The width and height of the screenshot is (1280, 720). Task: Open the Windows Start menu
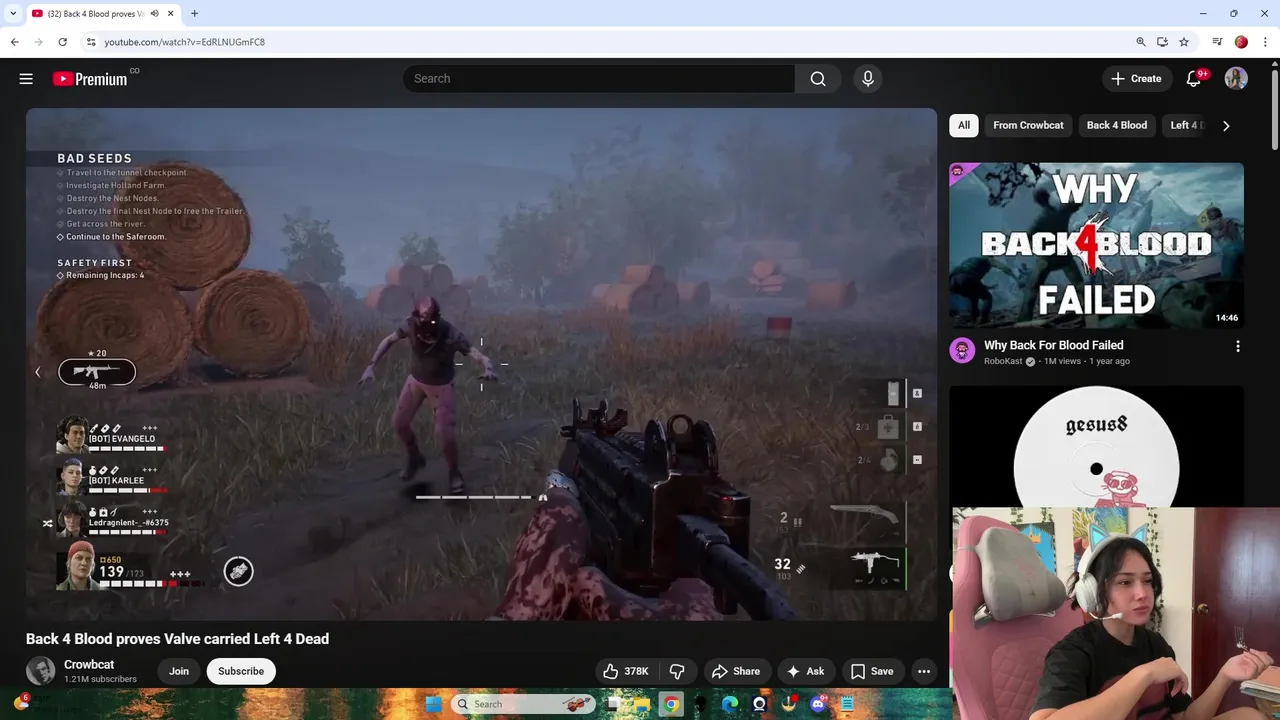(x=433, y=704)
